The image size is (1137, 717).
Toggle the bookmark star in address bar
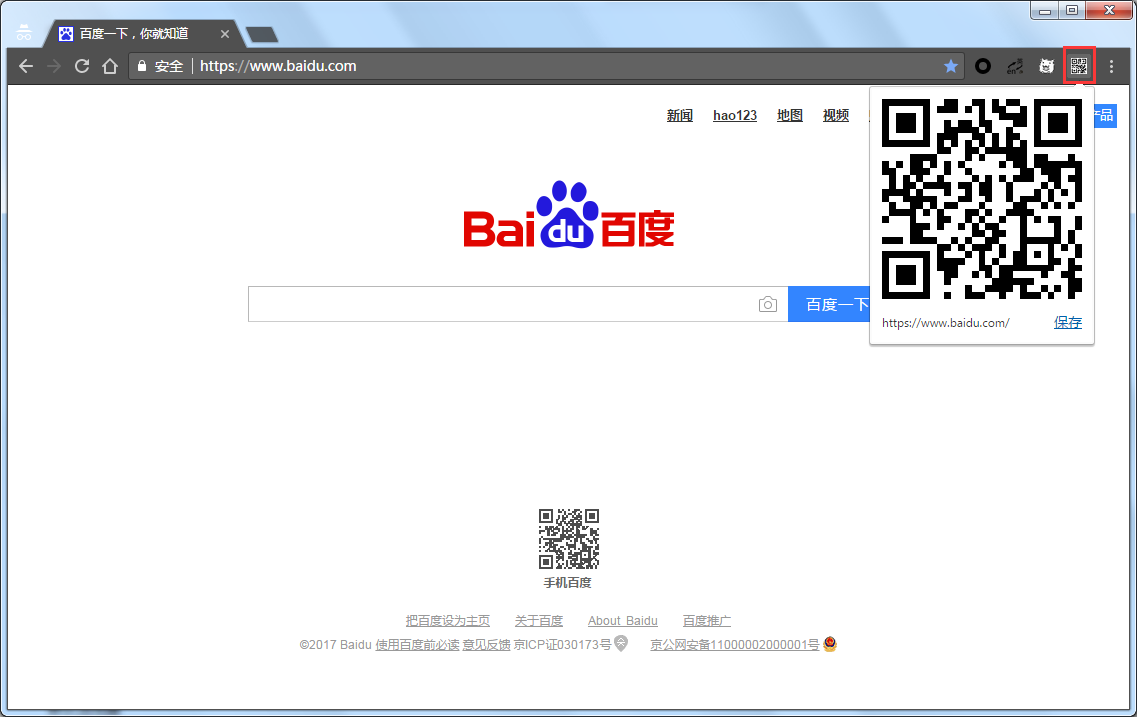click(951, 66)
